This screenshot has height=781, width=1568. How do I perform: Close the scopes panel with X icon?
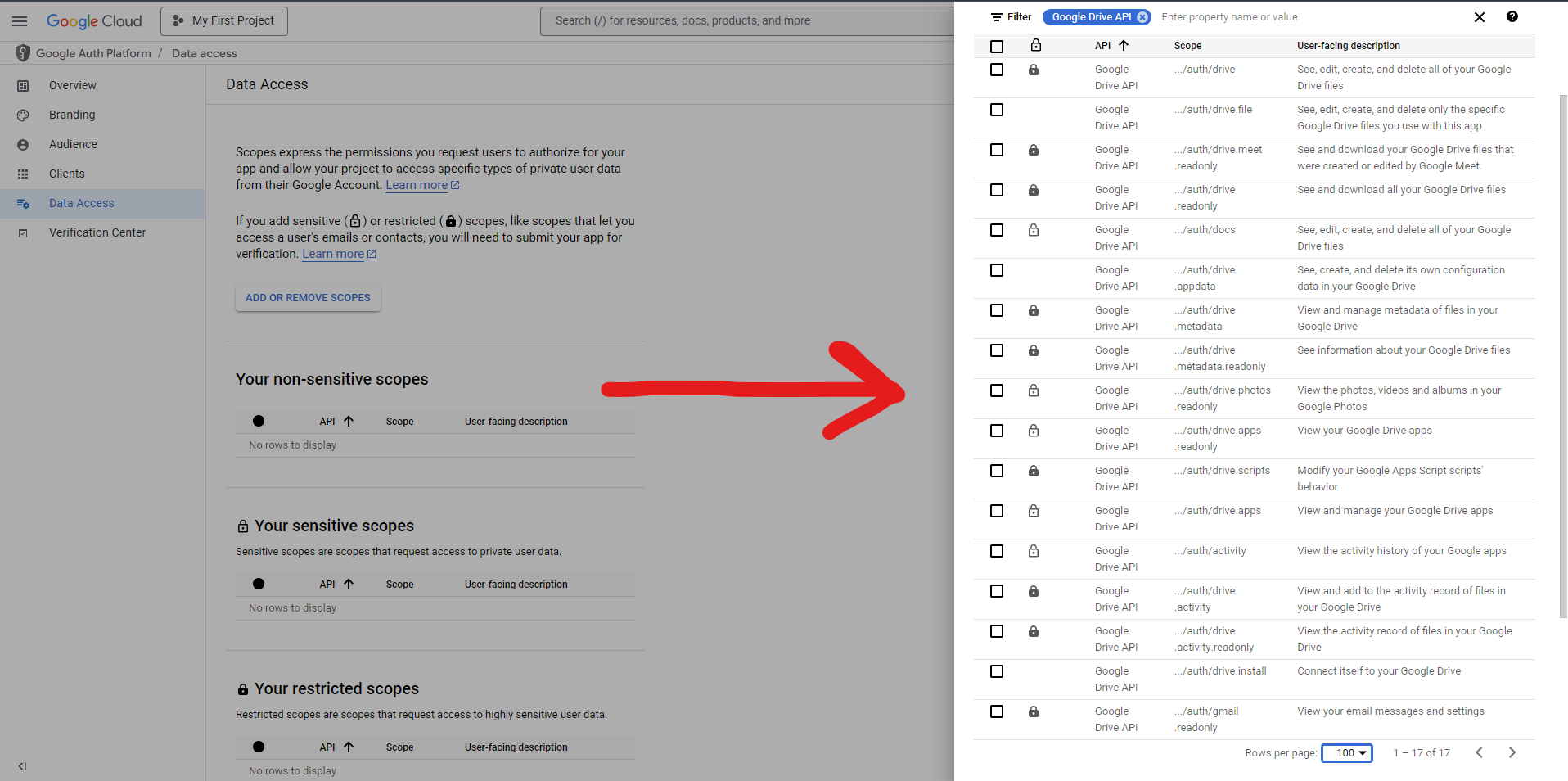click(x=1480, y=17)
